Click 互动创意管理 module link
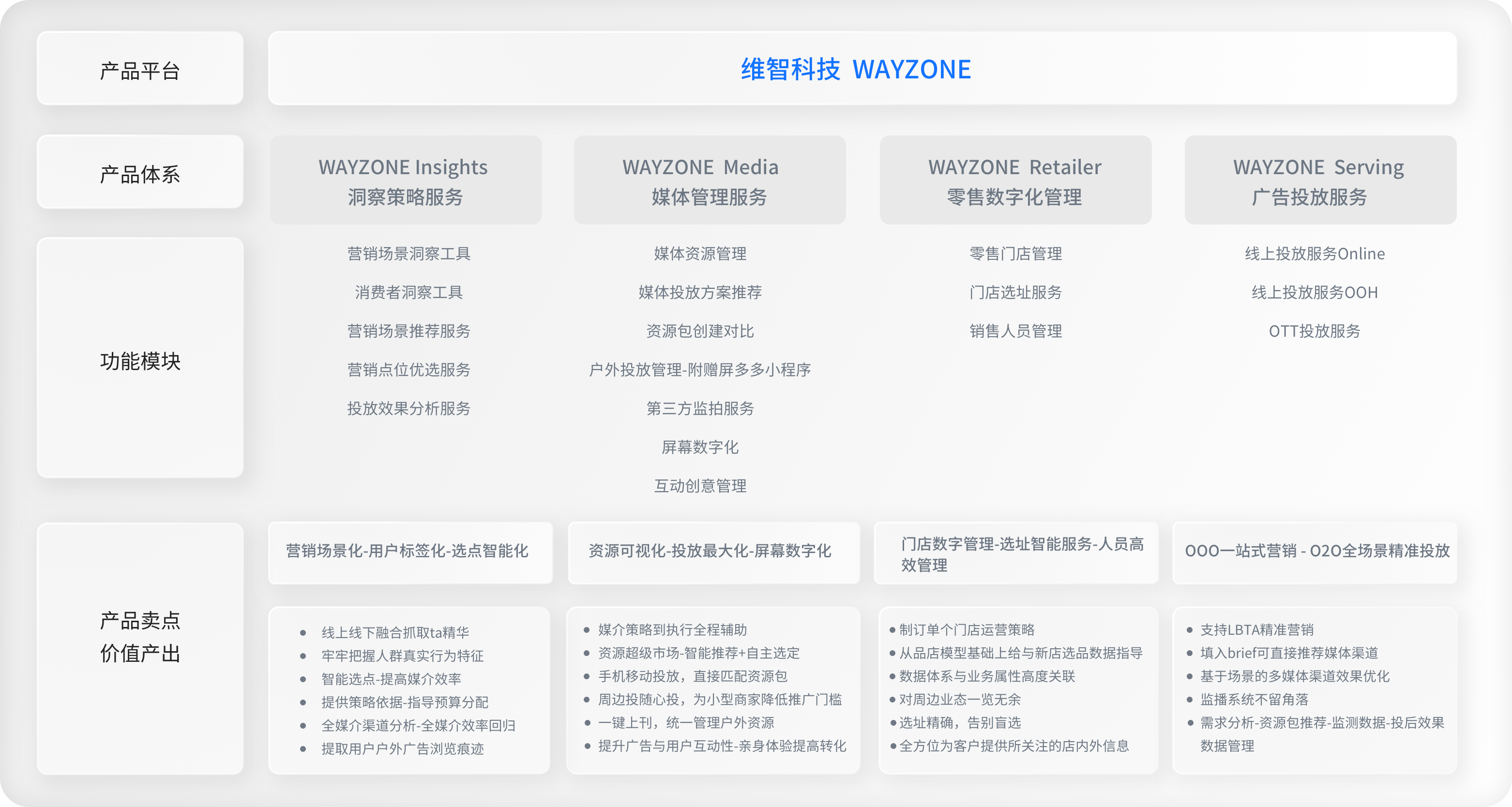 pos(700,486)
